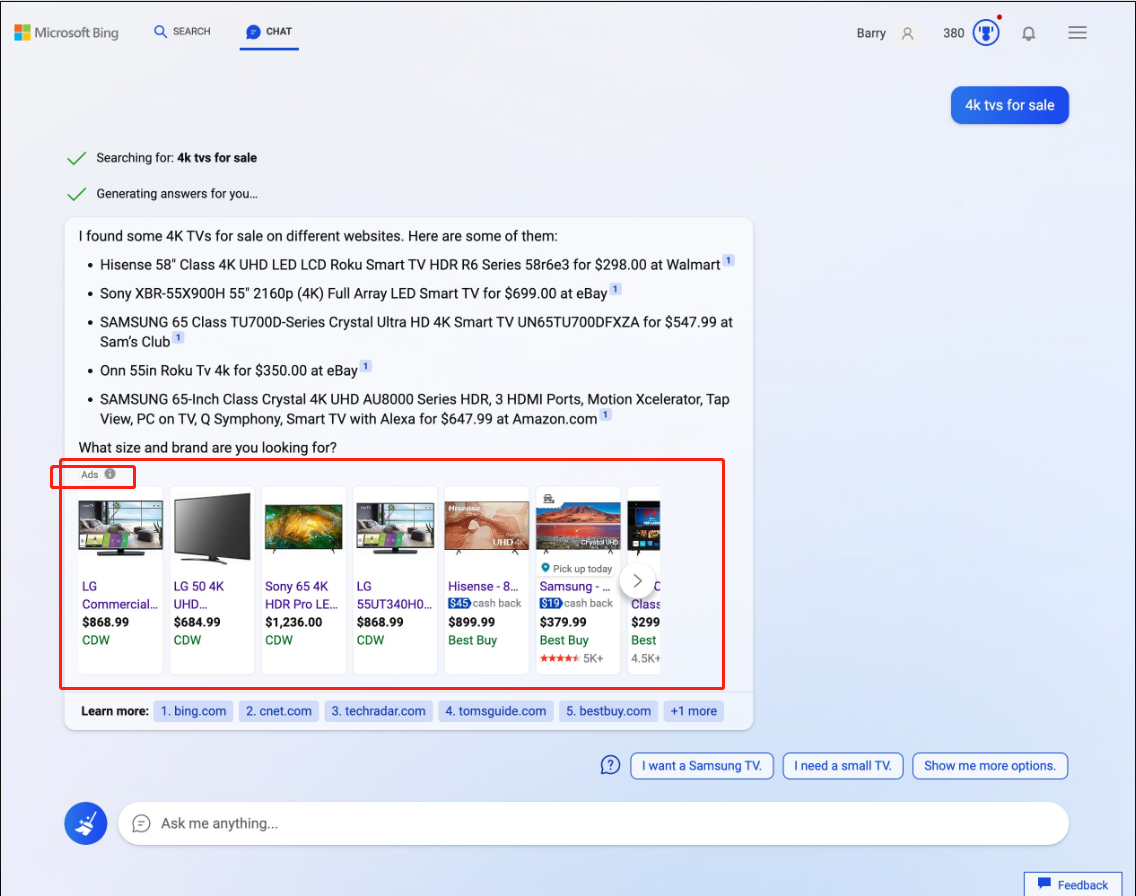Click the $684.99 price on LG 50 4K
1136x896 pixels.
click(x=197, y=622)
